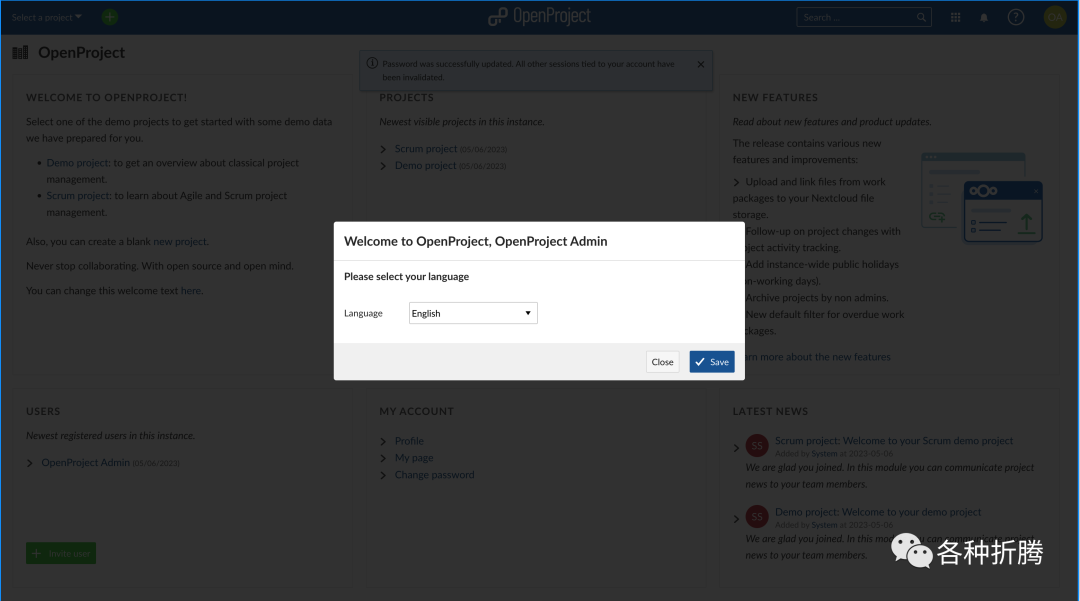This screenshot has width=1080, height=601.
Task: Open Scrum project link in welcome text
Action: (x=78, y=196)
